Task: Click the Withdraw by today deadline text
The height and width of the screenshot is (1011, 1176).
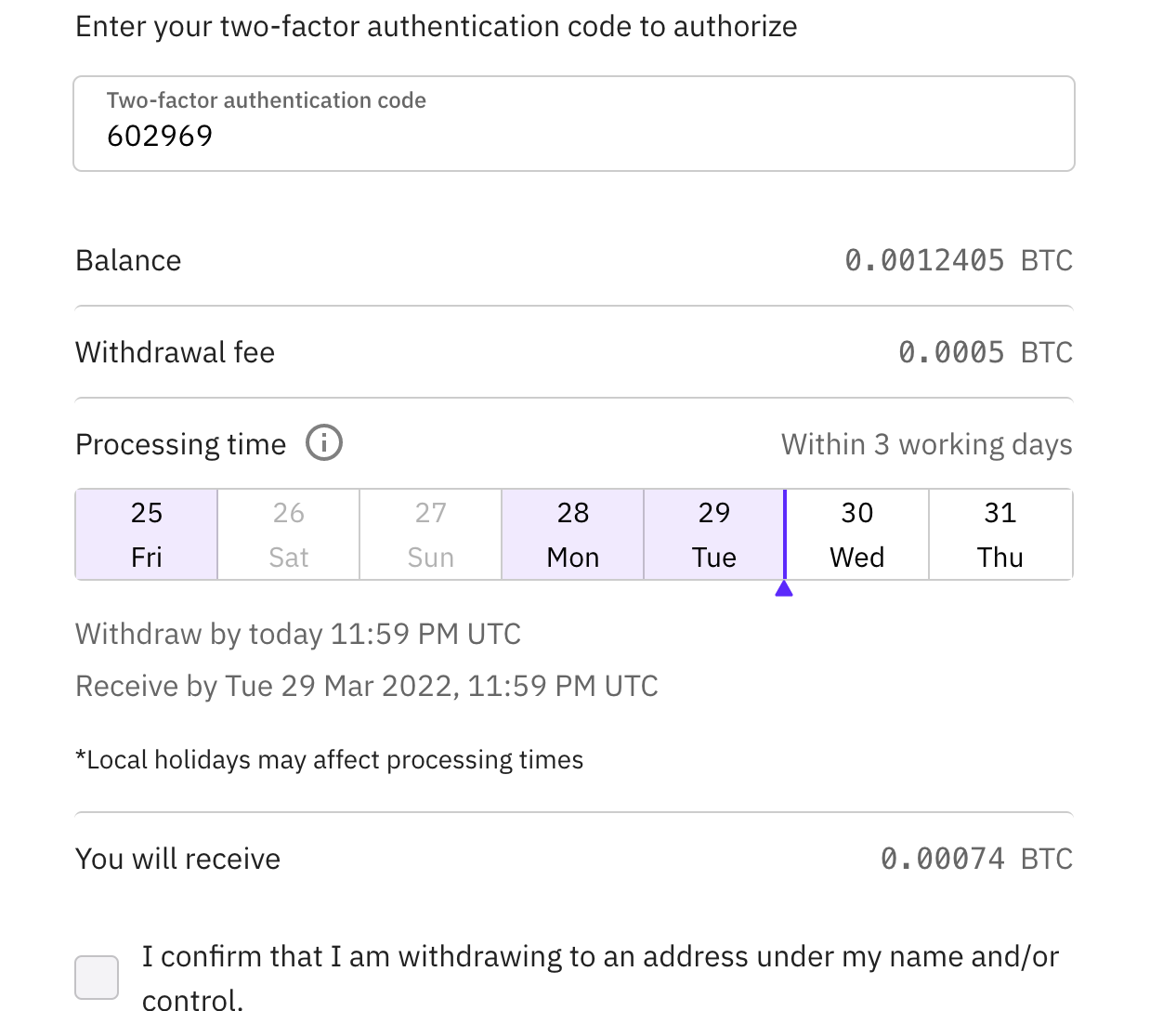Action: tap(298, 634)
